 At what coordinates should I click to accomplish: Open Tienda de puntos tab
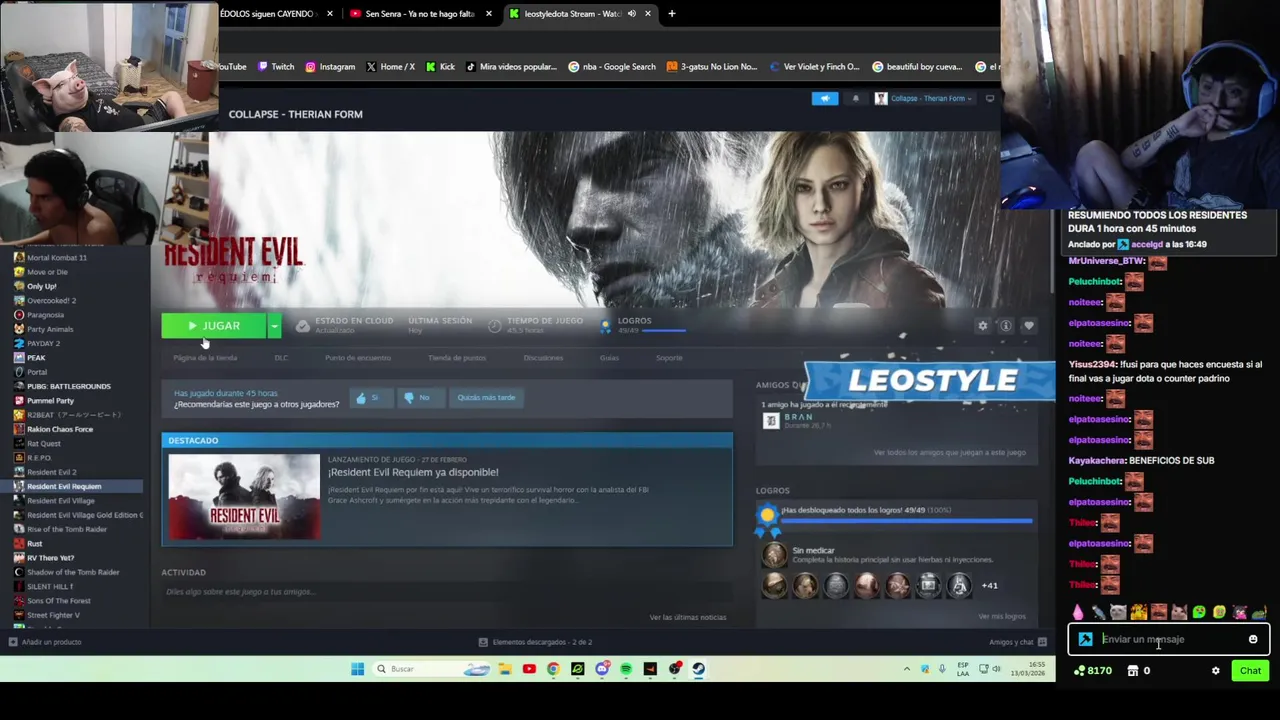457,358
